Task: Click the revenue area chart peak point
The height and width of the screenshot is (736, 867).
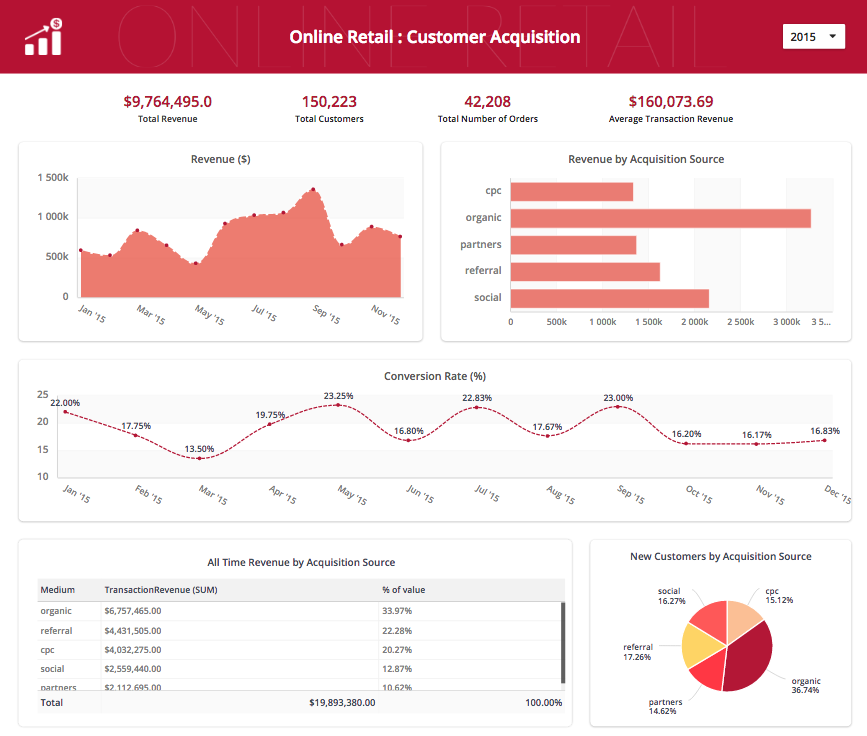Action: (313, 189)
